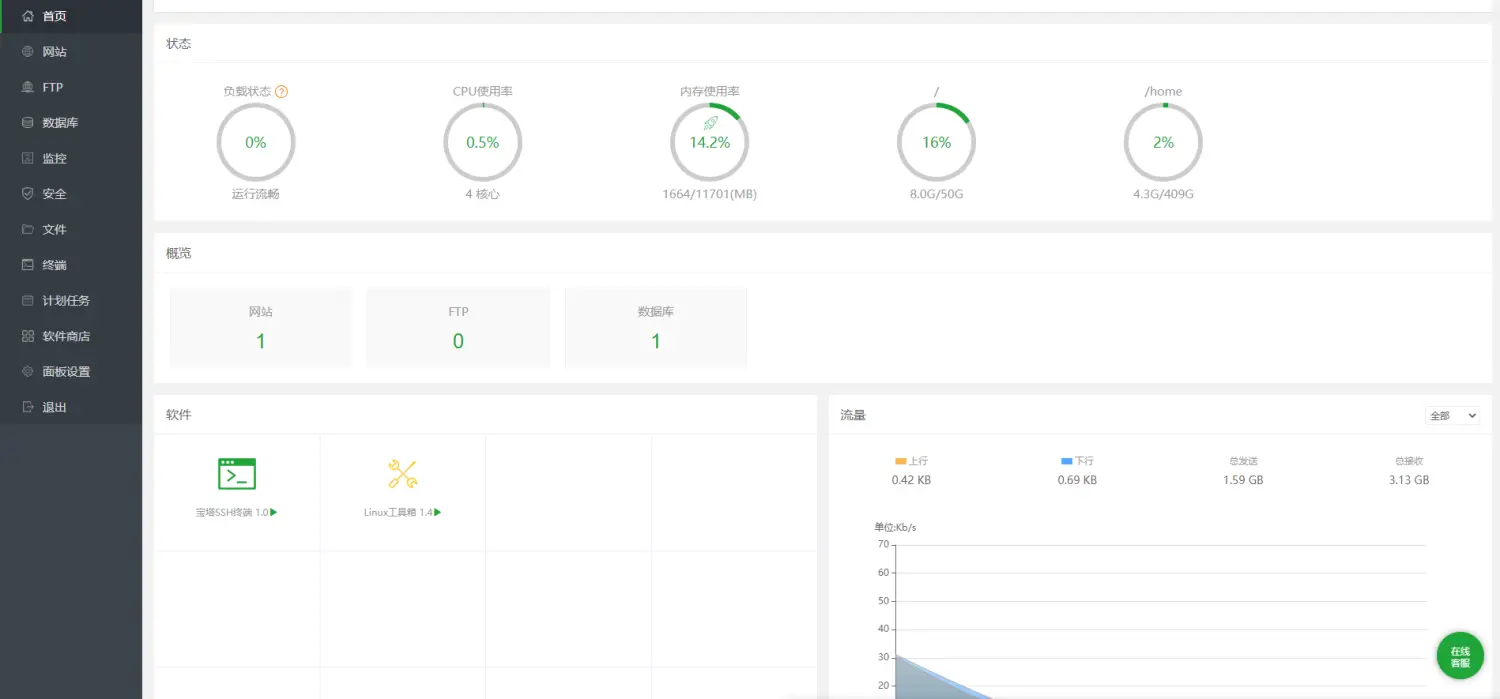
Task: Click the Linux工具箱 1.4 label
Action: pos(398,512)
